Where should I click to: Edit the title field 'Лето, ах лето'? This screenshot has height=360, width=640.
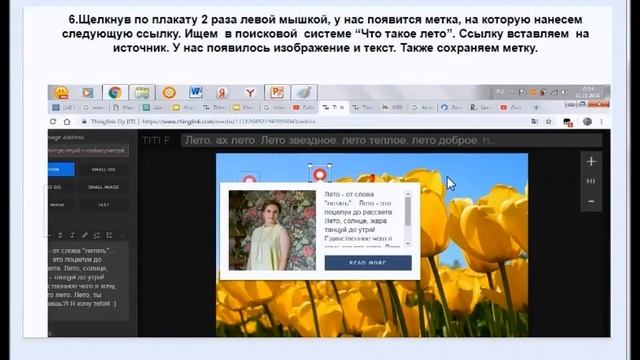click(391, 140)
